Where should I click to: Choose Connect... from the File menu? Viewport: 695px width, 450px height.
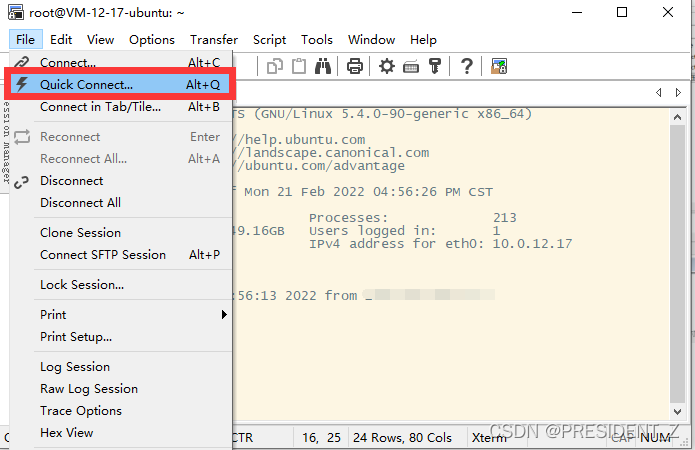pyautogui.click(x=121, y=63)
